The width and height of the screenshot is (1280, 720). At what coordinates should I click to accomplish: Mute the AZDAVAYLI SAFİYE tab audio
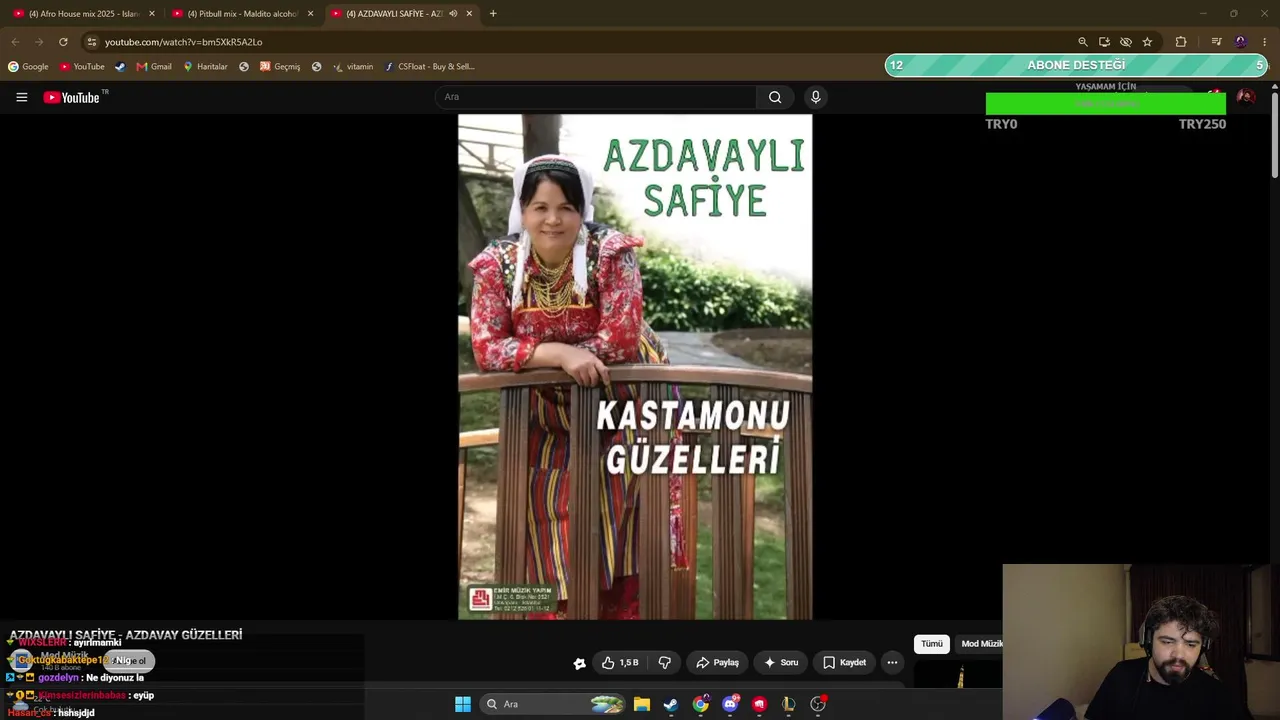453,14
